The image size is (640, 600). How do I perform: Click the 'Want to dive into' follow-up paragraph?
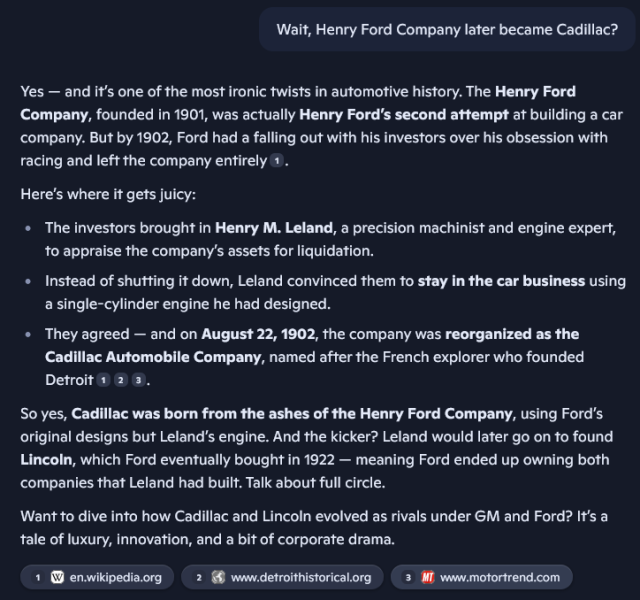[x=314, y=528]
